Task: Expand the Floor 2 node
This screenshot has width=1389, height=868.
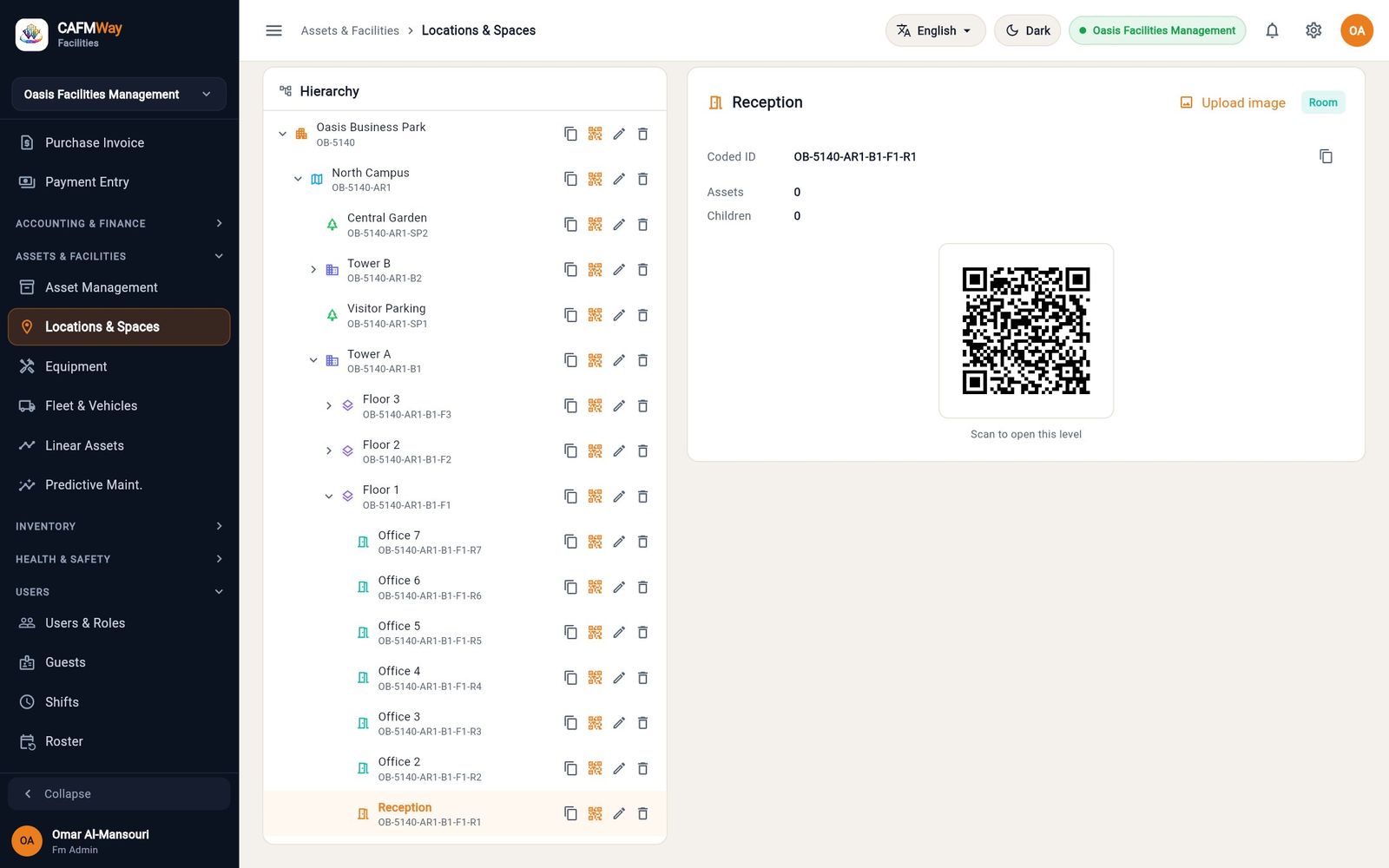Action: 329,451
